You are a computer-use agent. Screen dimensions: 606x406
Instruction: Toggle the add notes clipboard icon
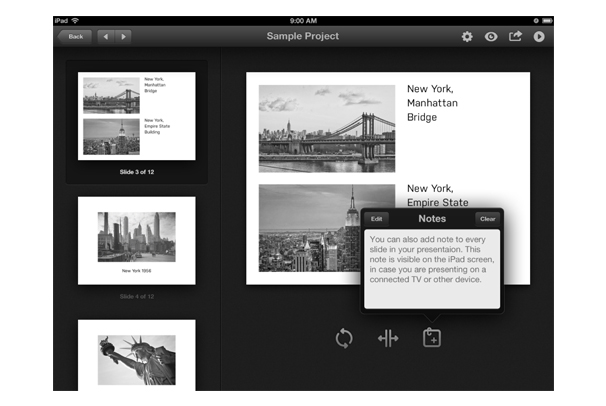(x=431, y=338)
